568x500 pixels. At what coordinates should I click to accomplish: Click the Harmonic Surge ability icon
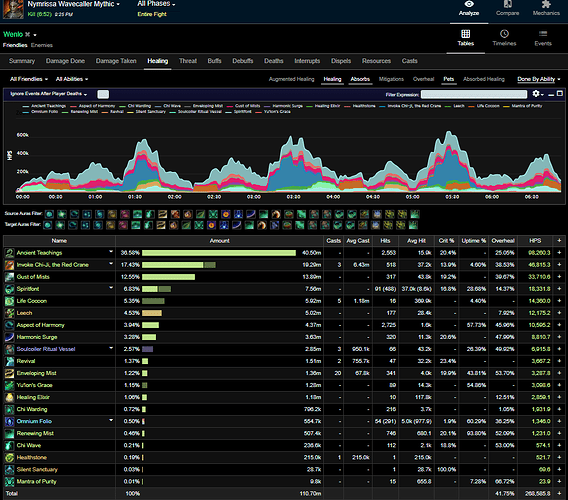click(x=9, y=337)
